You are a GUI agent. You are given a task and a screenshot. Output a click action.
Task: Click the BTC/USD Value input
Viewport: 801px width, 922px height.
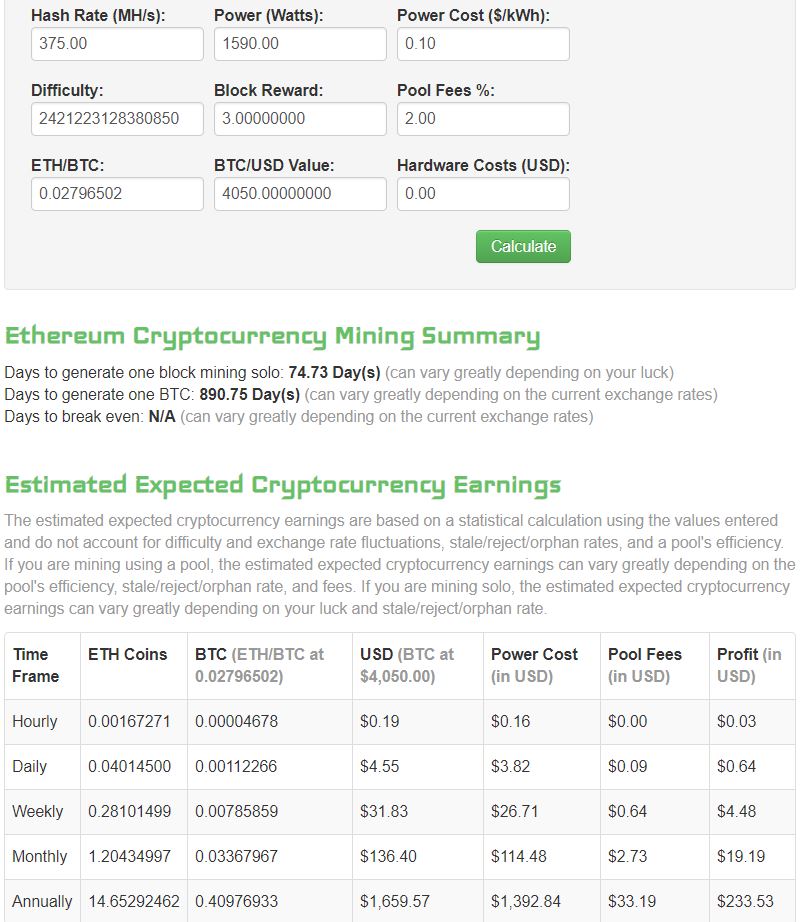point(300,194)
